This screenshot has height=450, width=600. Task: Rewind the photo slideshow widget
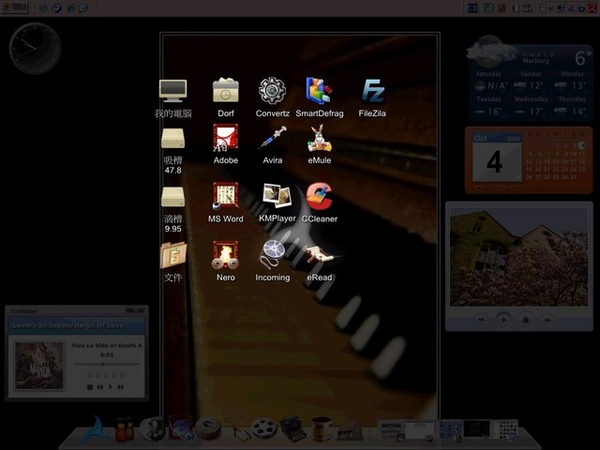481,320
